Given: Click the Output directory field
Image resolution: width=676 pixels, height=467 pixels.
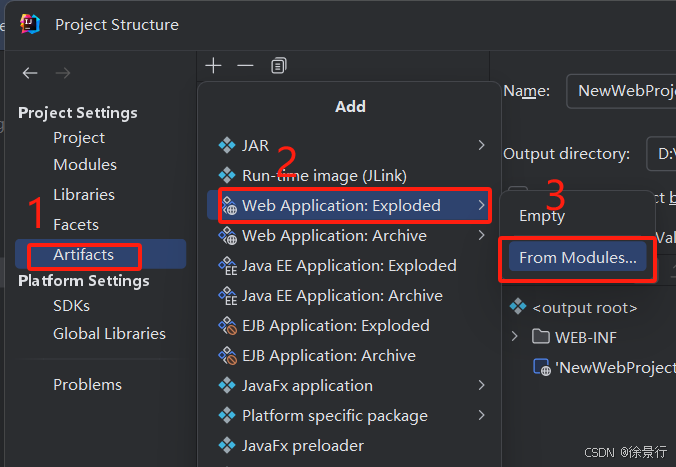Looking at the screenshot, I should [661, 154].
